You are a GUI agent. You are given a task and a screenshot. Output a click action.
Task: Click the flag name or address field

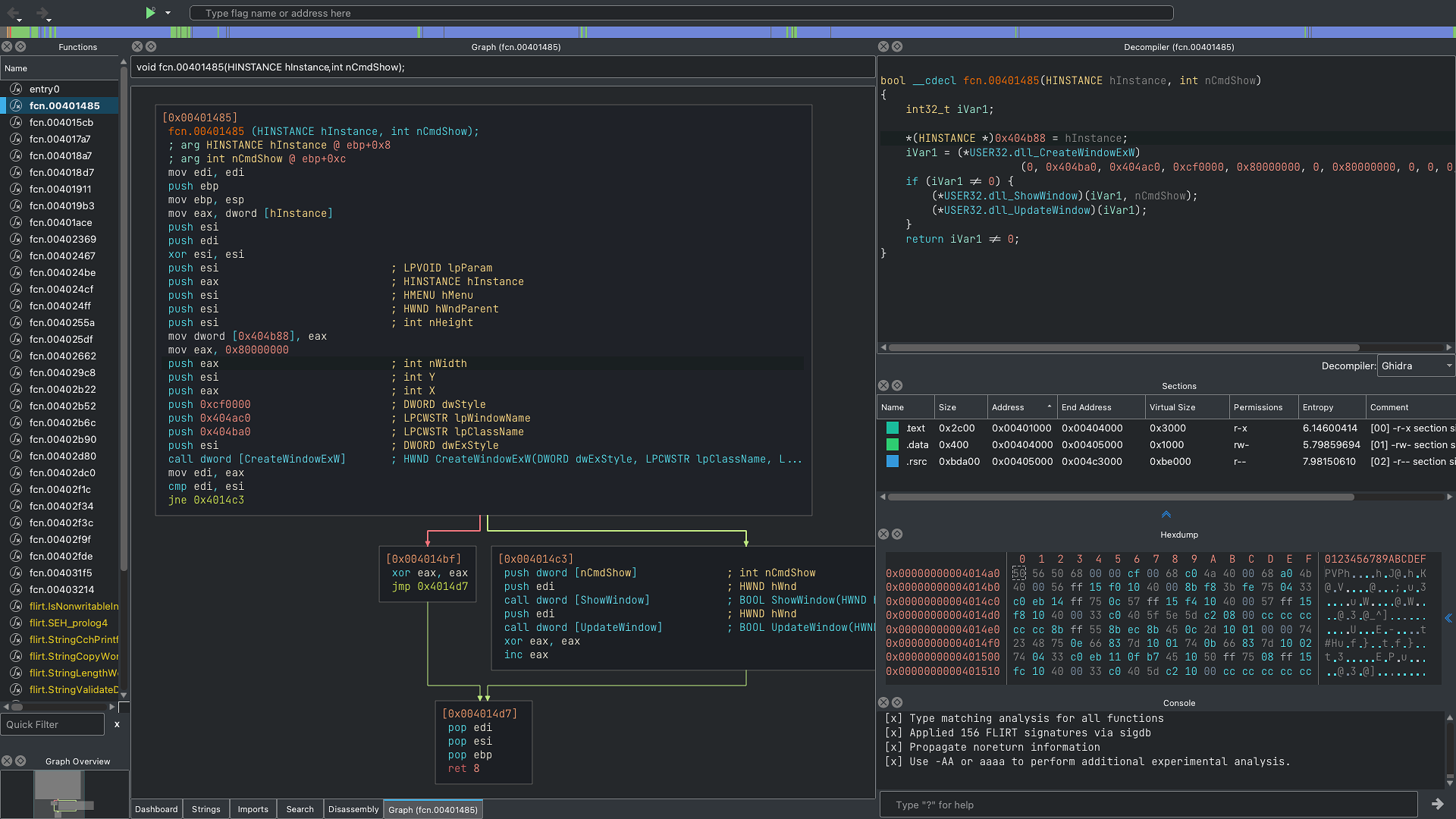pos(681,13)
